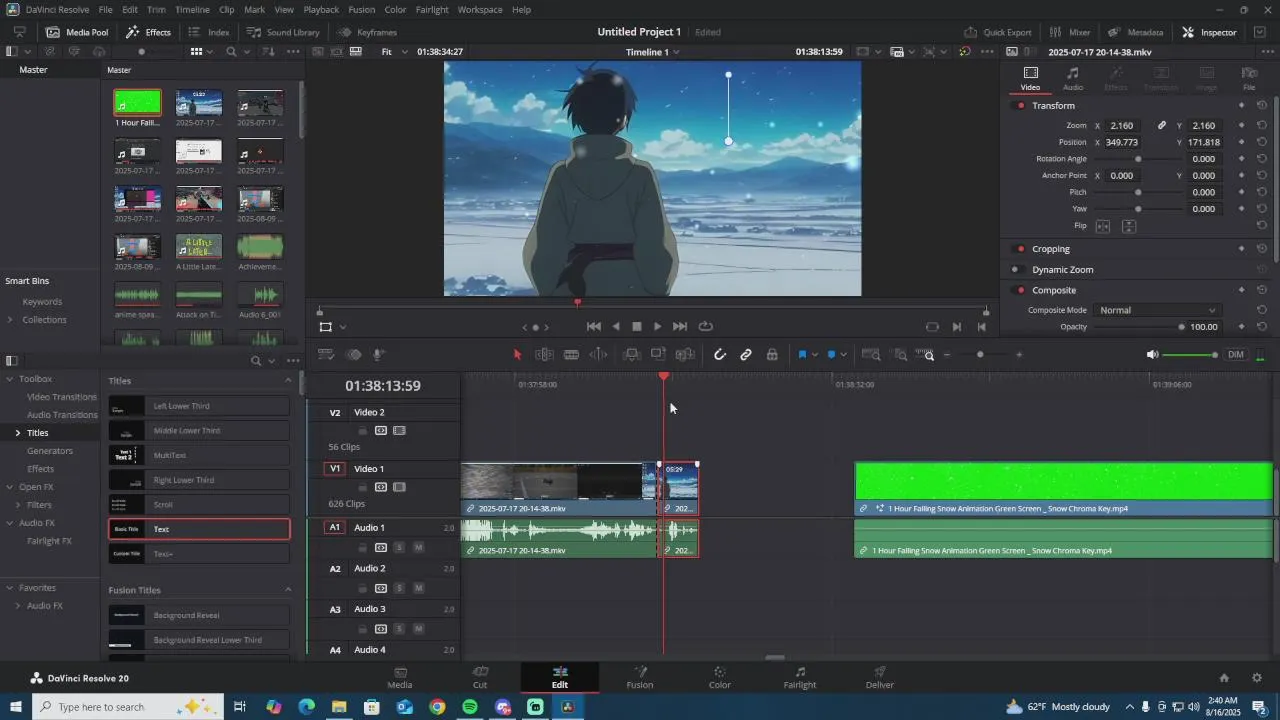Open the Fairlight menu in menu bar
1280x720 pixels.
tap(432, 10)
